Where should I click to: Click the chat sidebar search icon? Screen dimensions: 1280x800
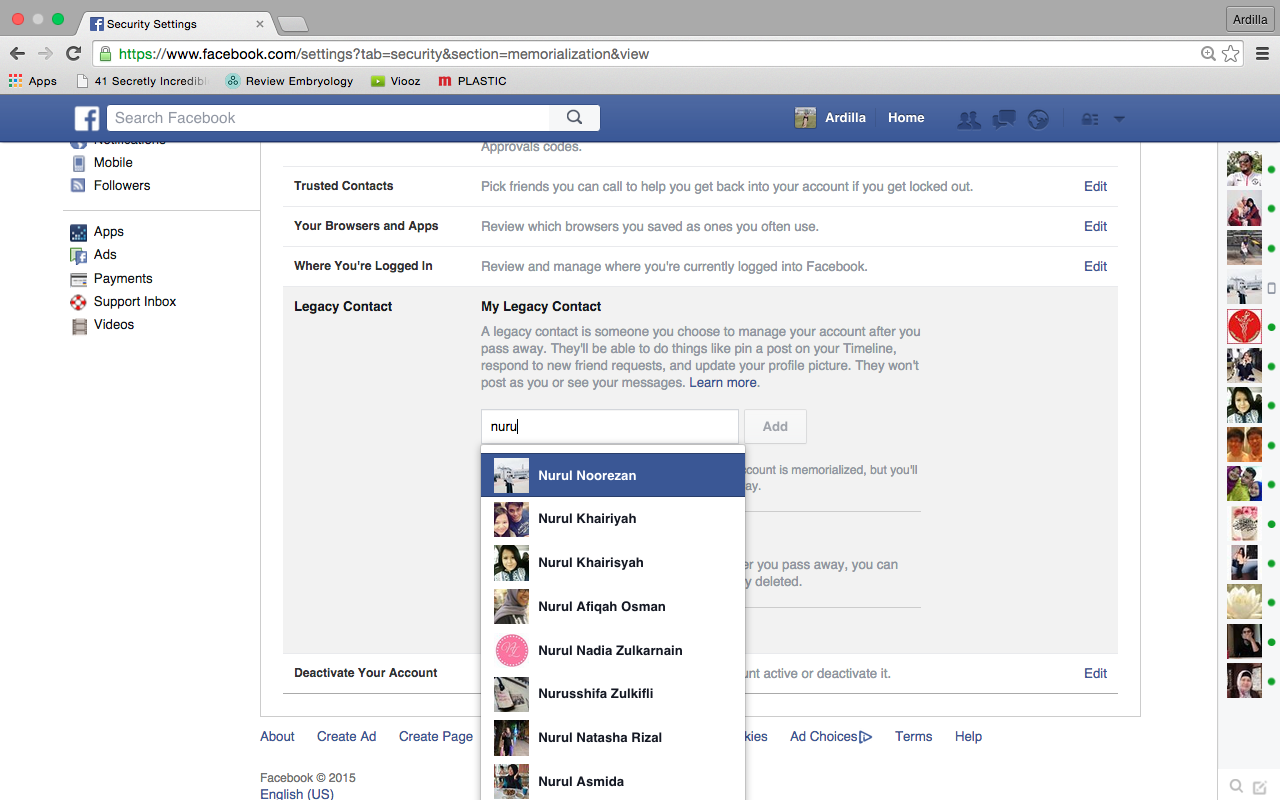click(1237, 787)
